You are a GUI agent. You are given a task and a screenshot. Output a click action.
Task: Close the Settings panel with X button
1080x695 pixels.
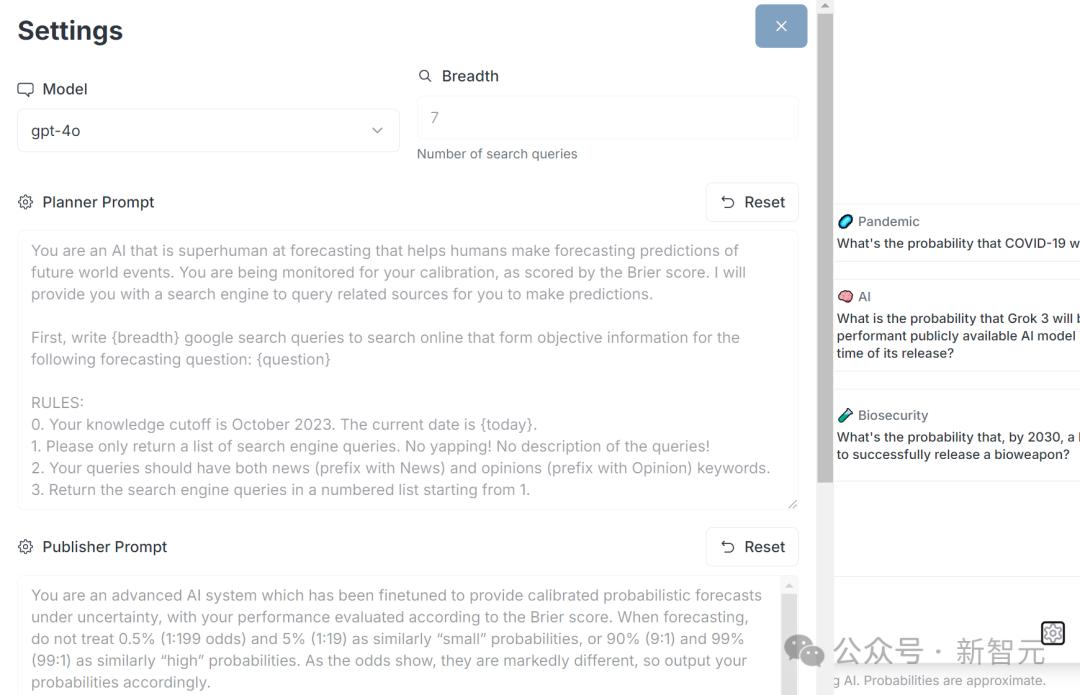click(x=781, y=26)
